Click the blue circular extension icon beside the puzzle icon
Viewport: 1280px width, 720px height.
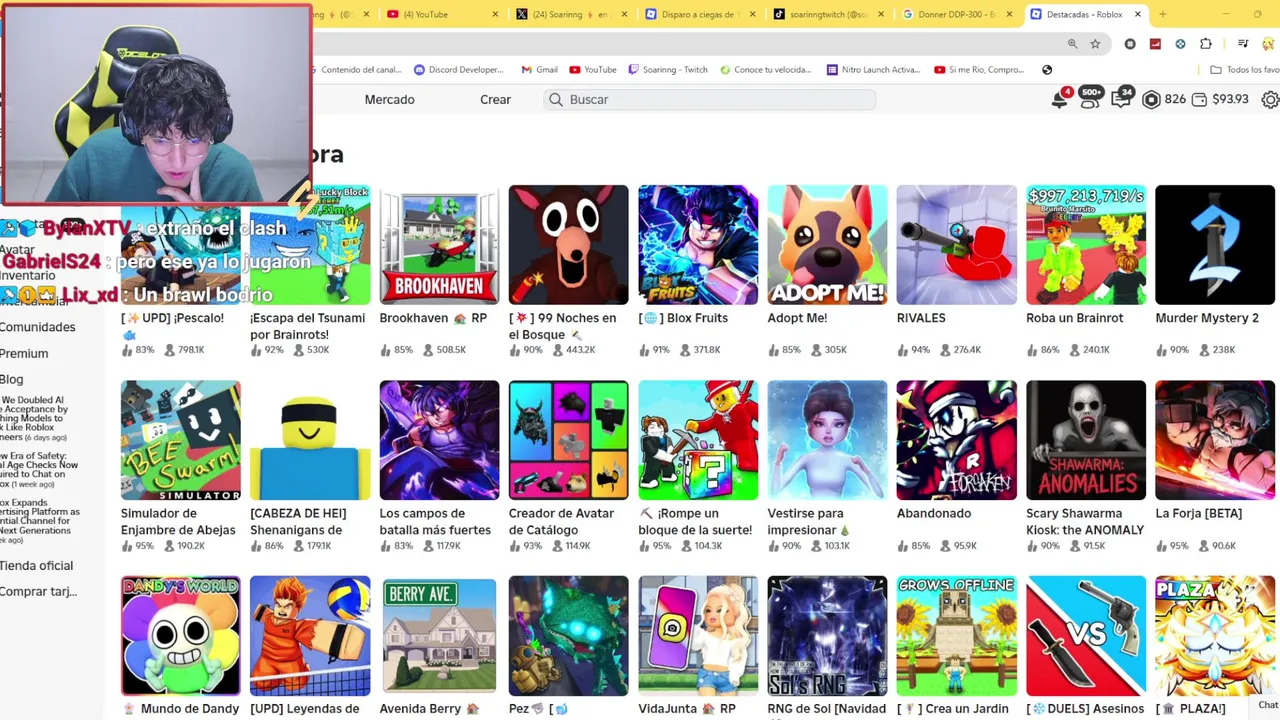coord(1180,44)
